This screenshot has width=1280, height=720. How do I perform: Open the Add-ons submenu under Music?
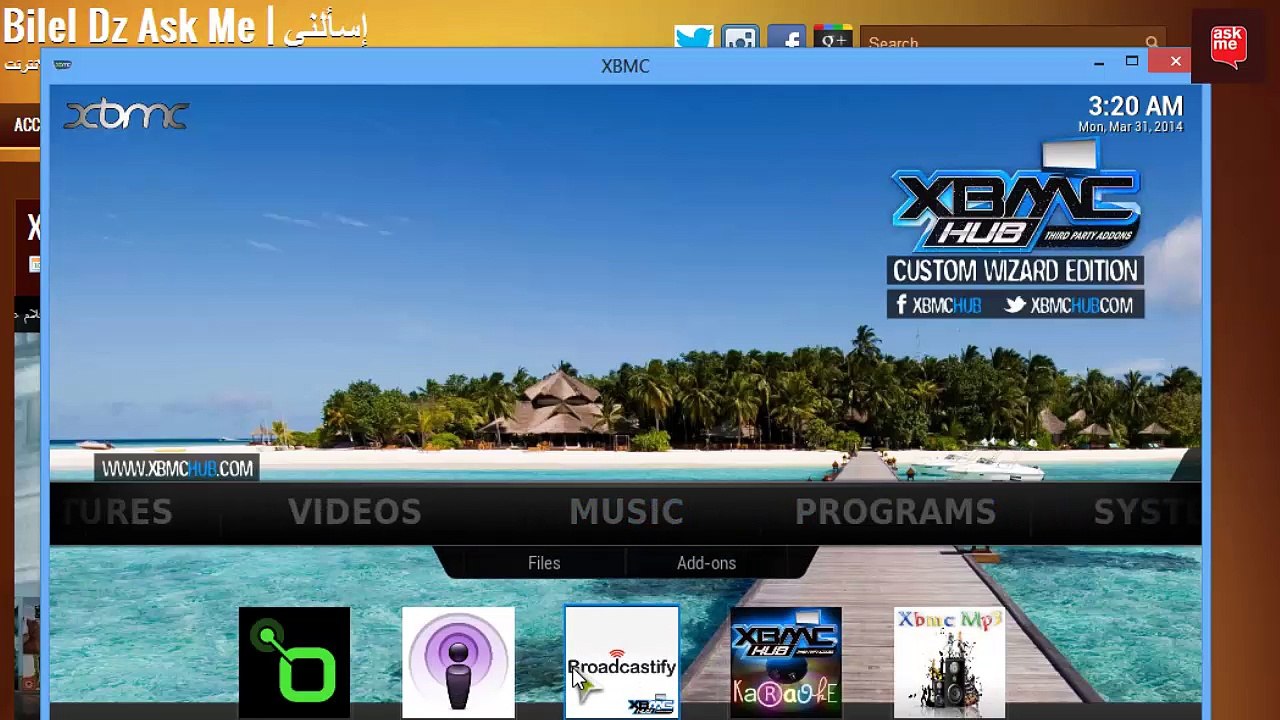click(x=706, y=563)
